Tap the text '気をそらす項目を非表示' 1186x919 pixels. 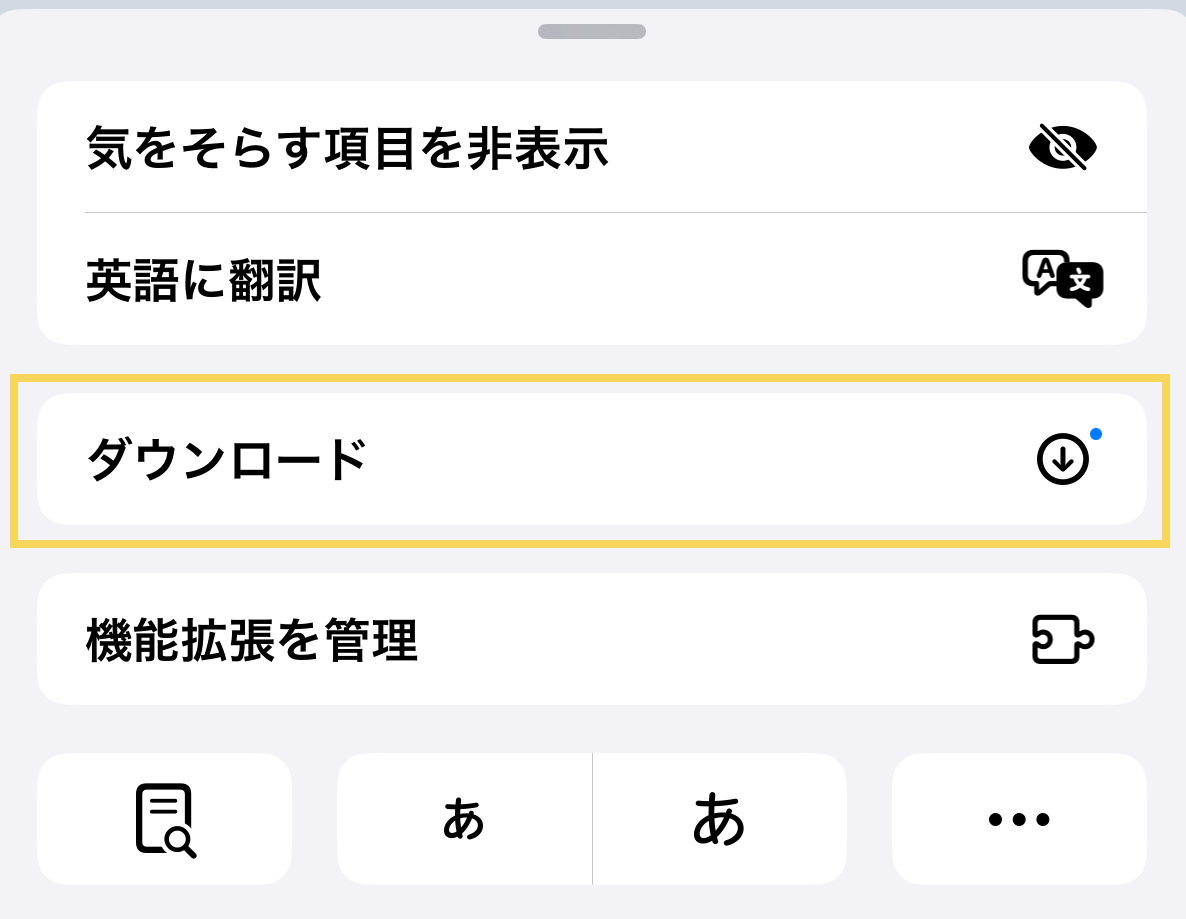click(347, 149)
